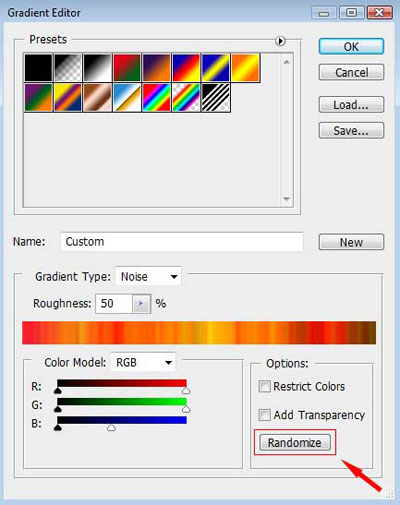Select the red-to-green gradient preset

pos(127,68)
